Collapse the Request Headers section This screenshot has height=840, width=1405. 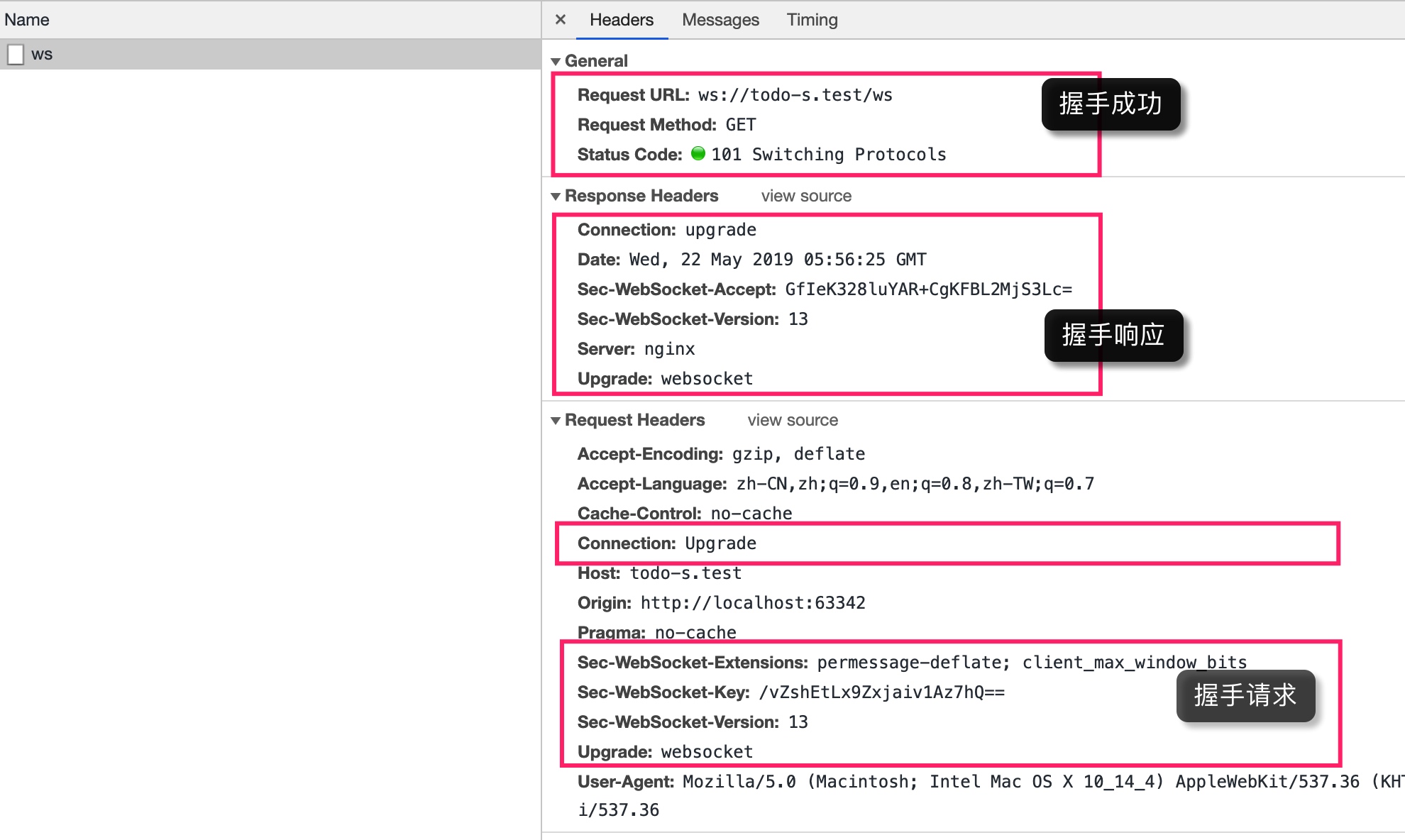(556, 421)
